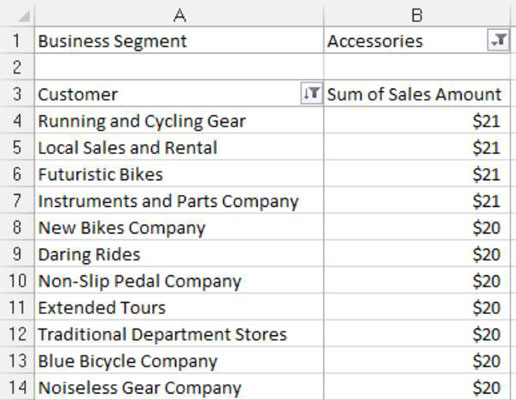This screenshot has width=516, height=400.
Task: Click the Daring Rides cell
Action: coord(179,254)
